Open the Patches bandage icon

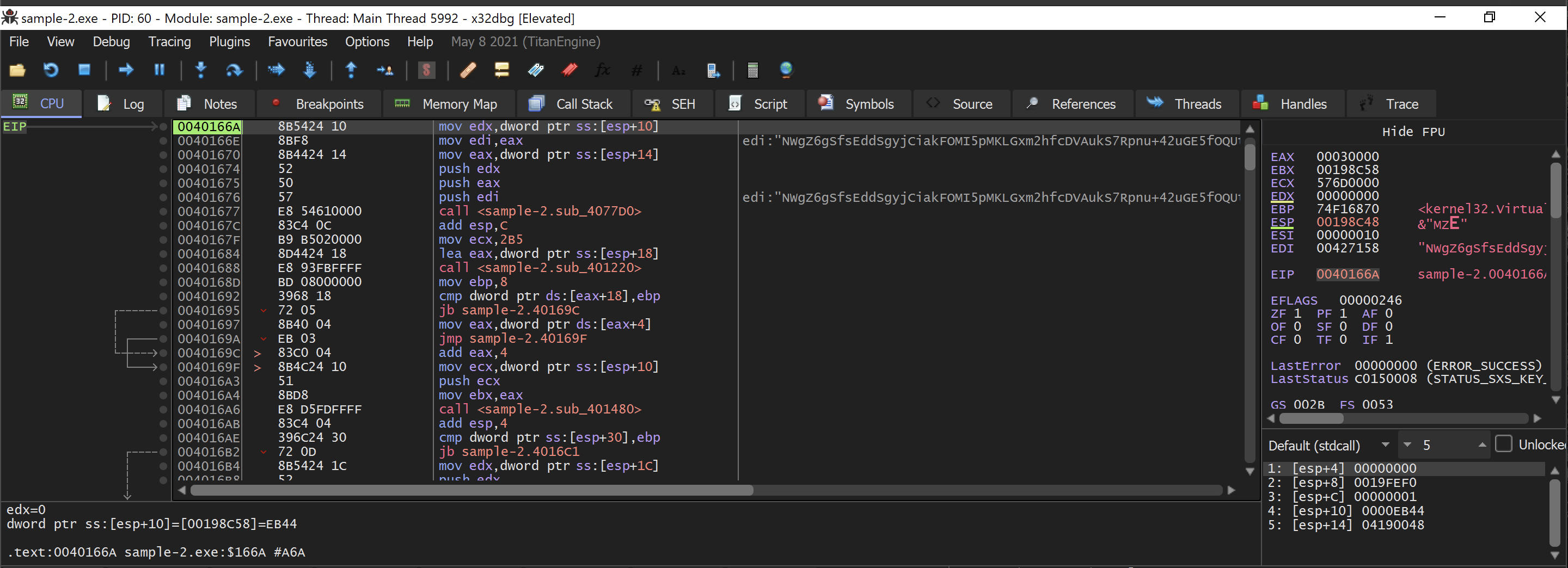tap(468, 70)
